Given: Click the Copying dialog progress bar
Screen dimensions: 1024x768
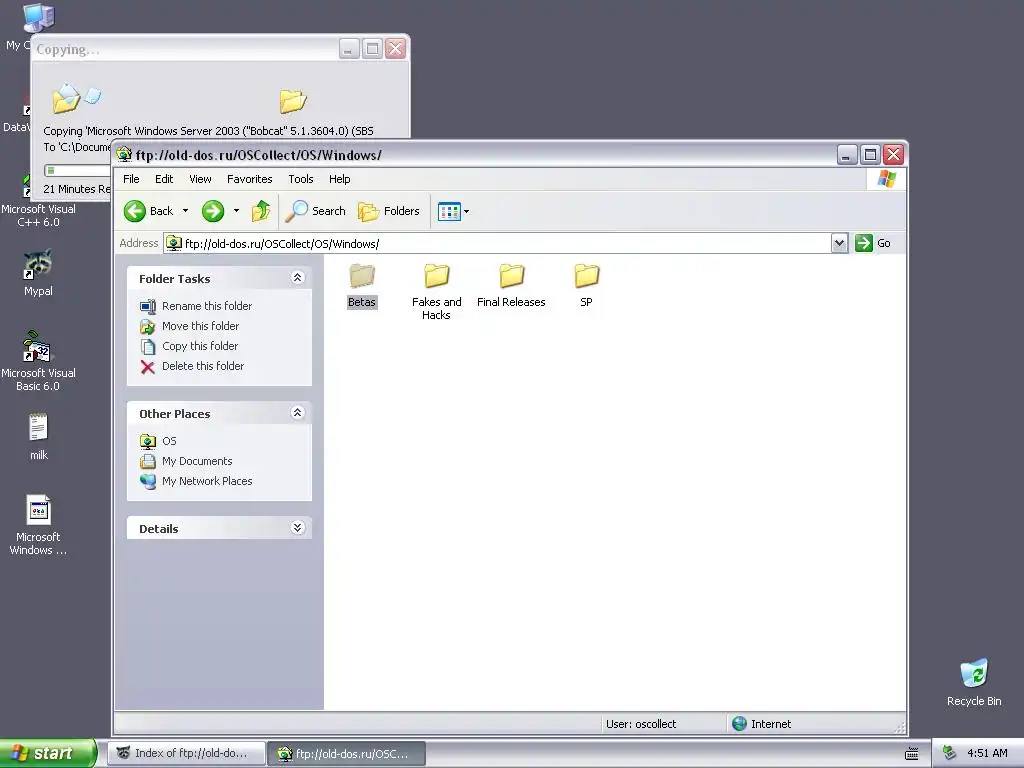Looking at the screenshot, I should click(77, 170).
